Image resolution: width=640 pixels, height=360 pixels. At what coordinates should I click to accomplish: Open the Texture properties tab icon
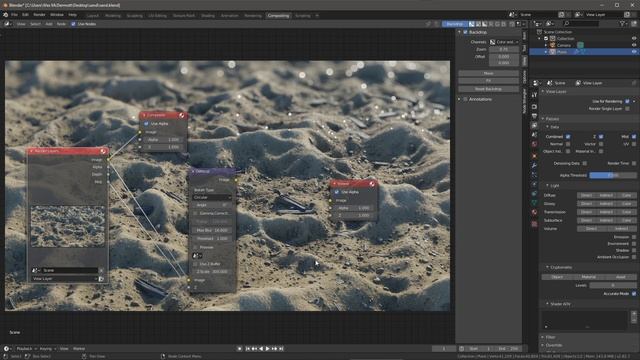pos(534,224)
